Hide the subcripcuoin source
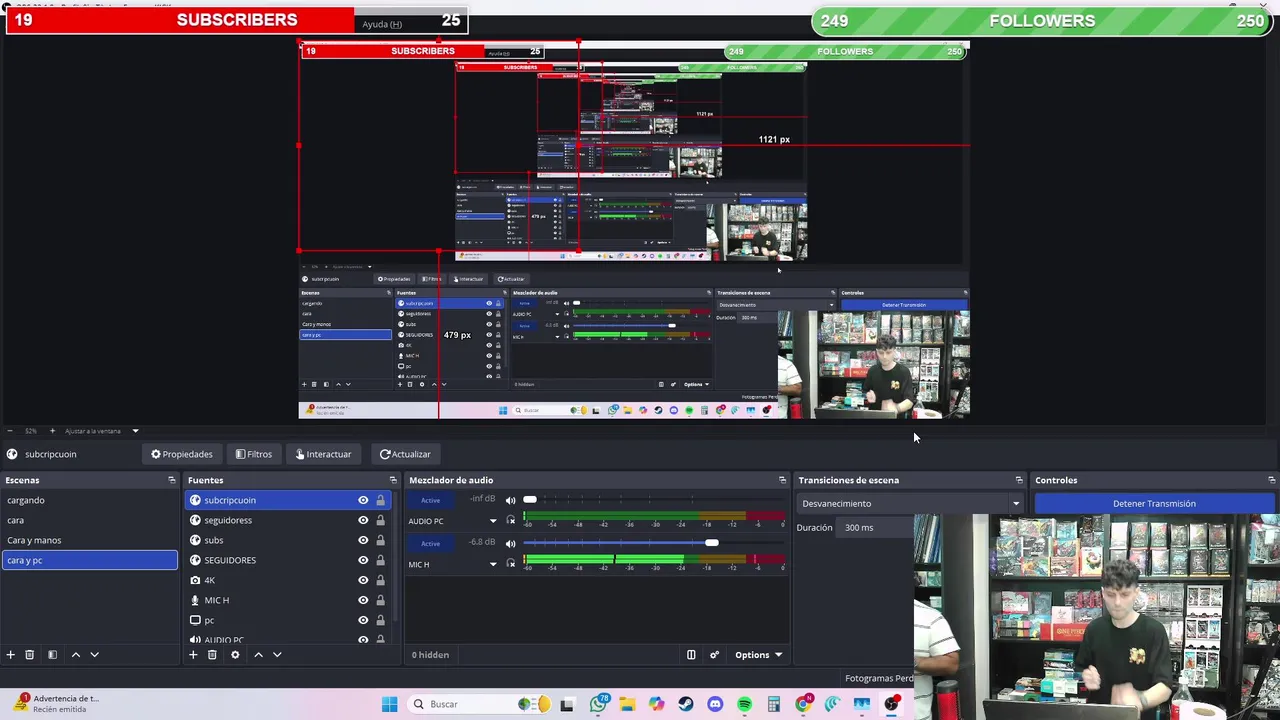 coord(363,500)
